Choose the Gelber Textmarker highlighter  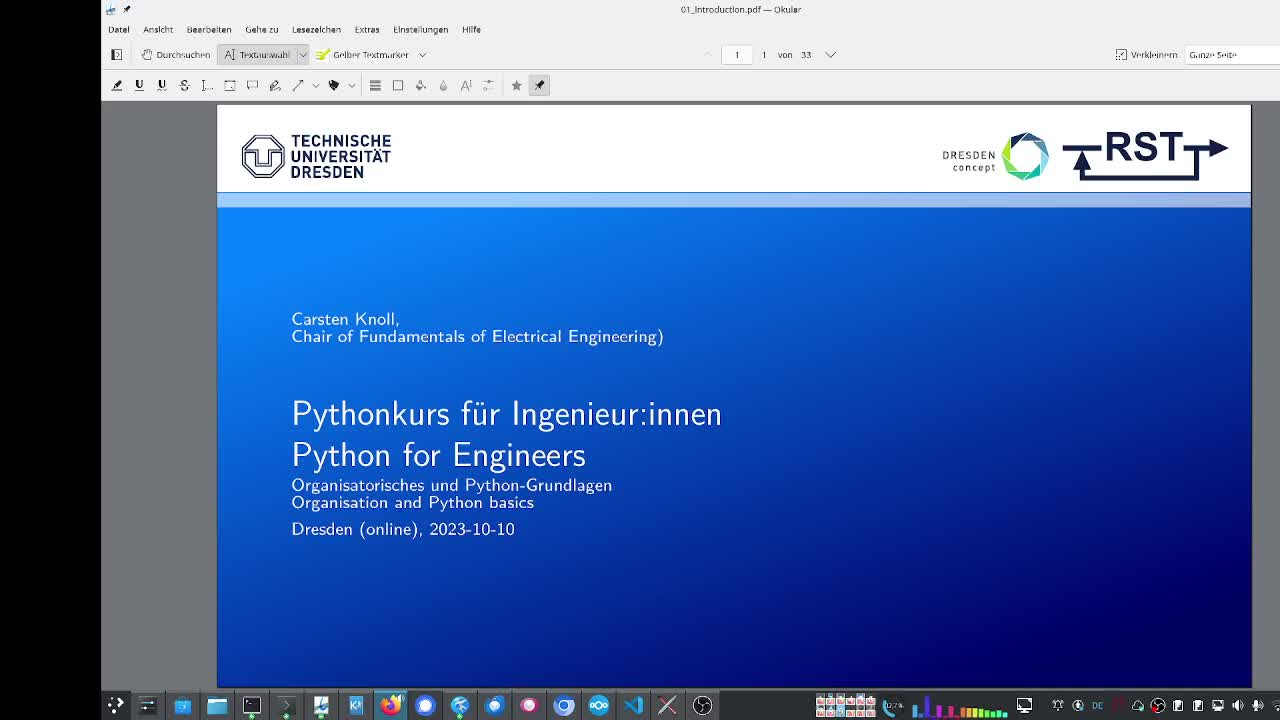pyautogui.click(x=362, y=55)
